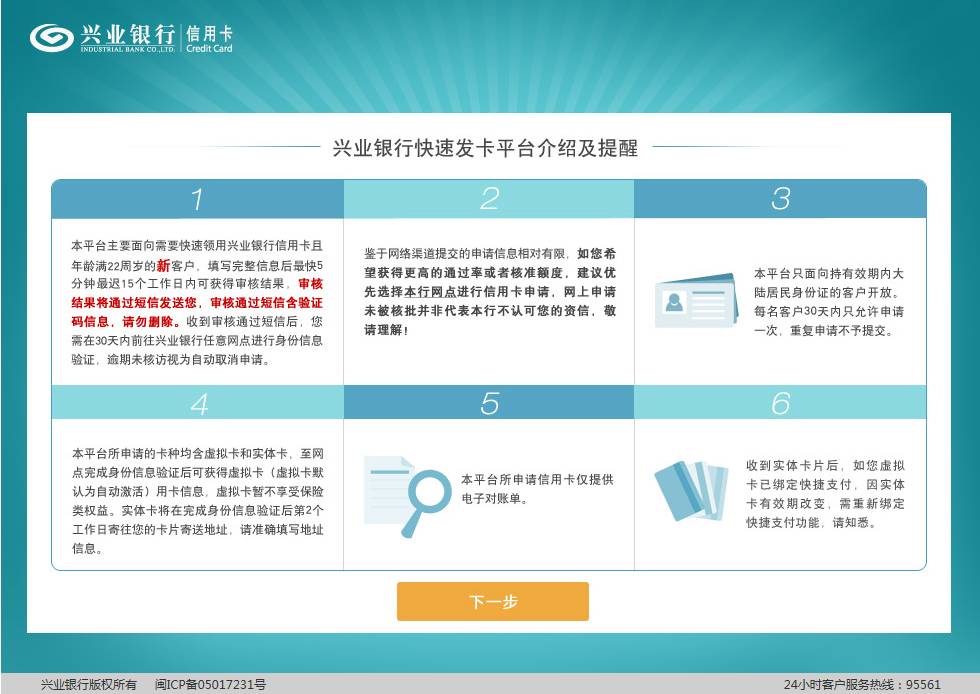Click the 下一步 next step button
980x694 pixels.
[492, 601]
